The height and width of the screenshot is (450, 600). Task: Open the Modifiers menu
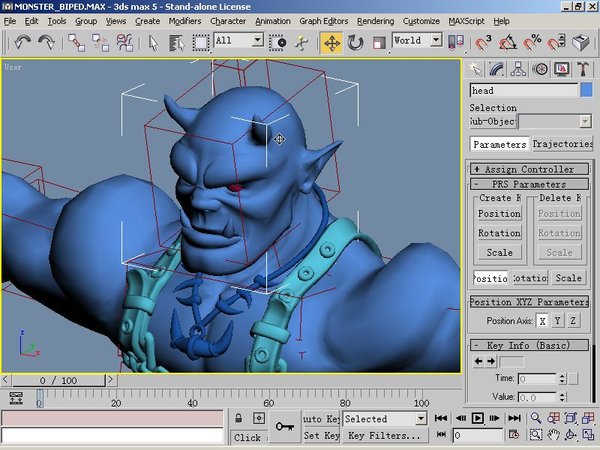coord(184,20)
